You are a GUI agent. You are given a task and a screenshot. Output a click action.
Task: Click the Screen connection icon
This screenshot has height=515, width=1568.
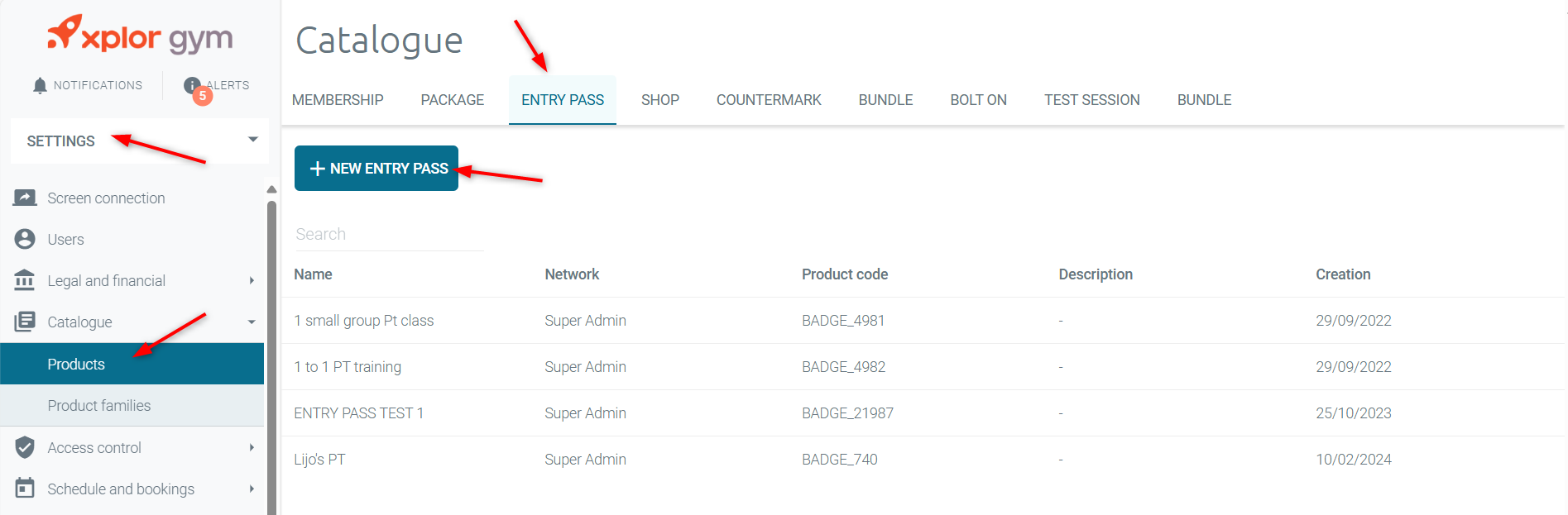(25, 198)
